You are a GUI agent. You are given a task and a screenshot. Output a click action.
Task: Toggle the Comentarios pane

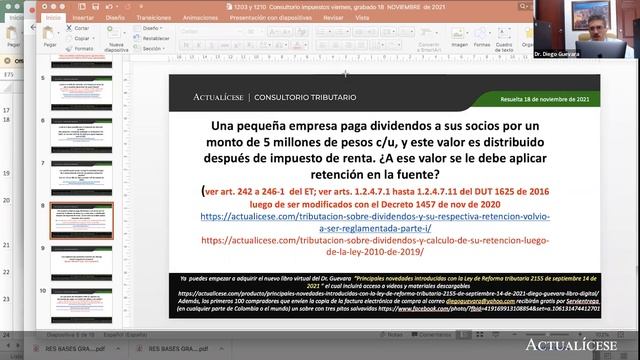(x=431, y=335)
